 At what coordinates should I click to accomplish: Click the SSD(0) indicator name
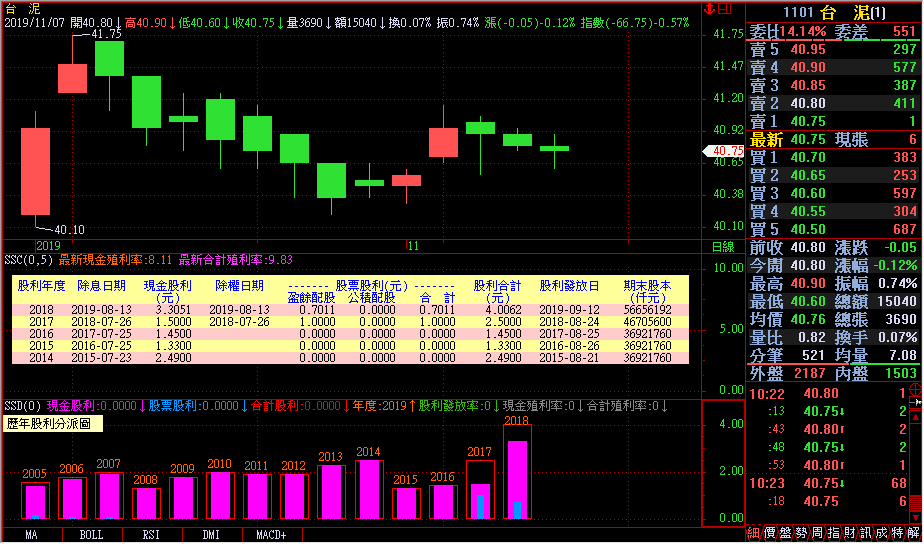click(22, 406)
